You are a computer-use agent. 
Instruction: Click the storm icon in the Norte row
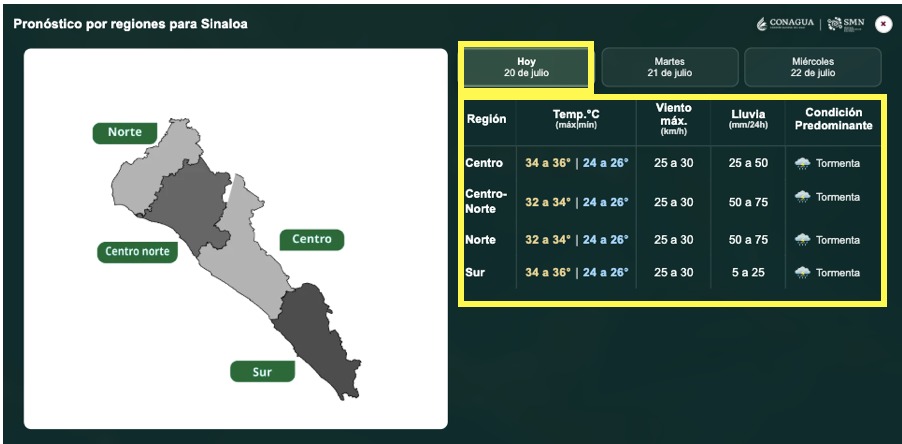802,240
